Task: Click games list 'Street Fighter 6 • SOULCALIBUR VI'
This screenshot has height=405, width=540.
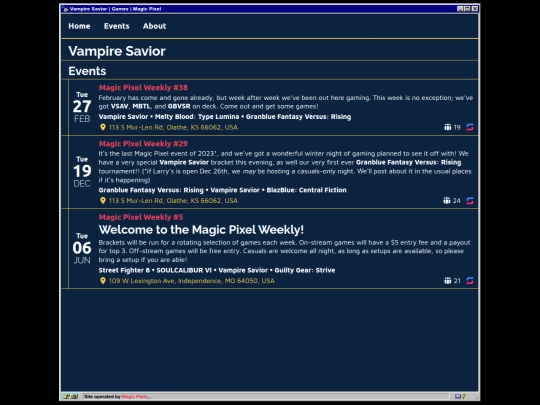Action: (x=217, y=270)
